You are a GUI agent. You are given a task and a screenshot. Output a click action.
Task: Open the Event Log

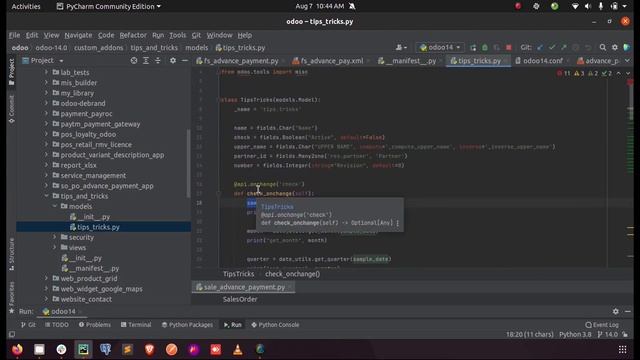pos(602,325)
